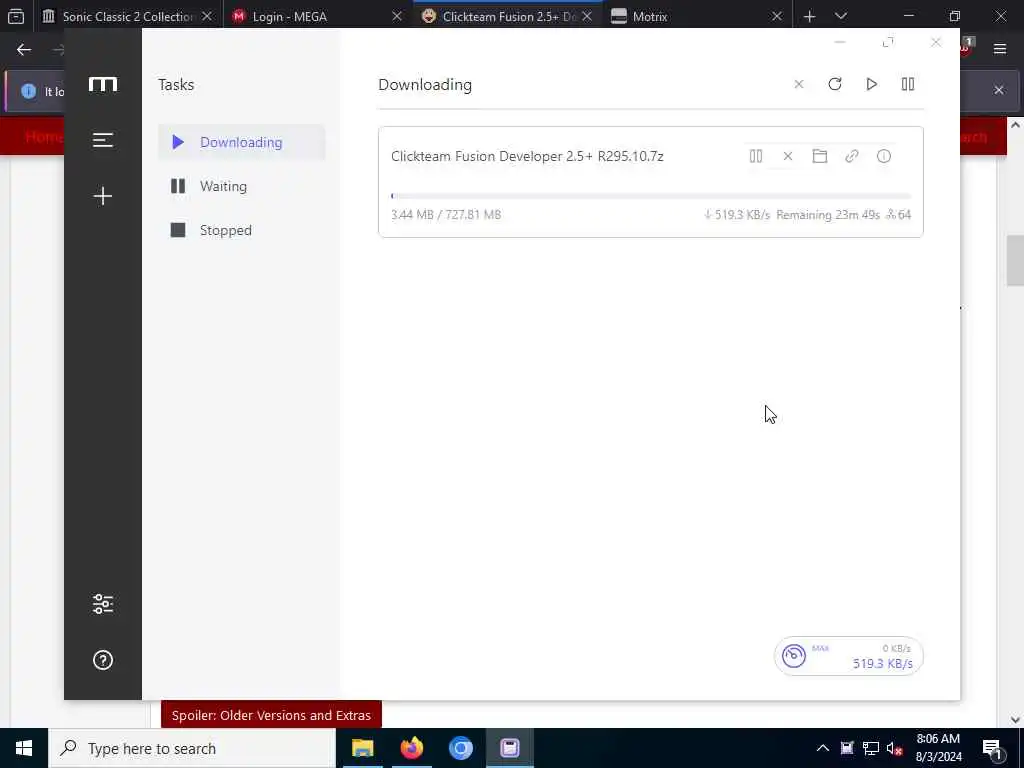Open the taskbar clock and date

[x=938, y=748]
